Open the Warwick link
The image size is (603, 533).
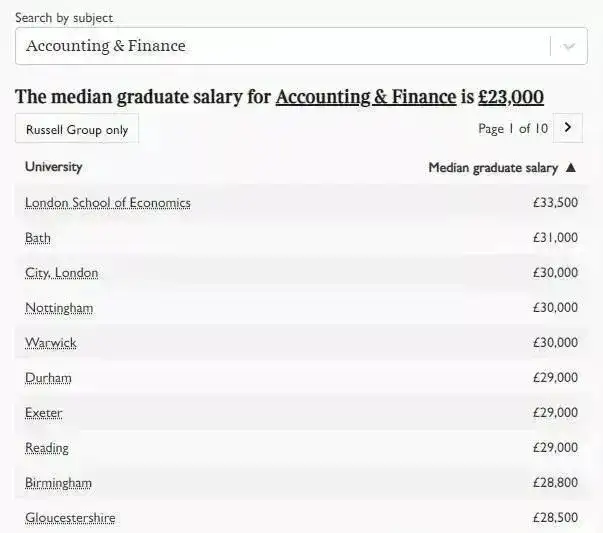point(51,343)
